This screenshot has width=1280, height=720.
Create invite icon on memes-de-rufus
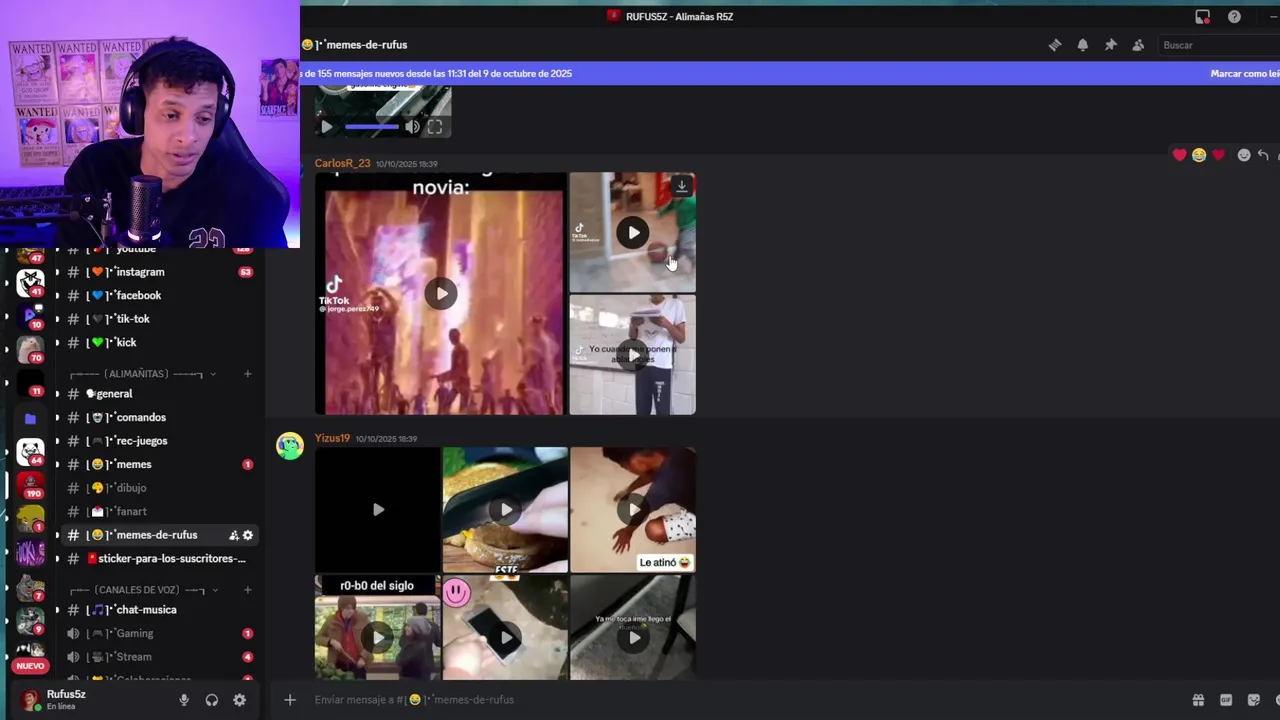(234, 535)
